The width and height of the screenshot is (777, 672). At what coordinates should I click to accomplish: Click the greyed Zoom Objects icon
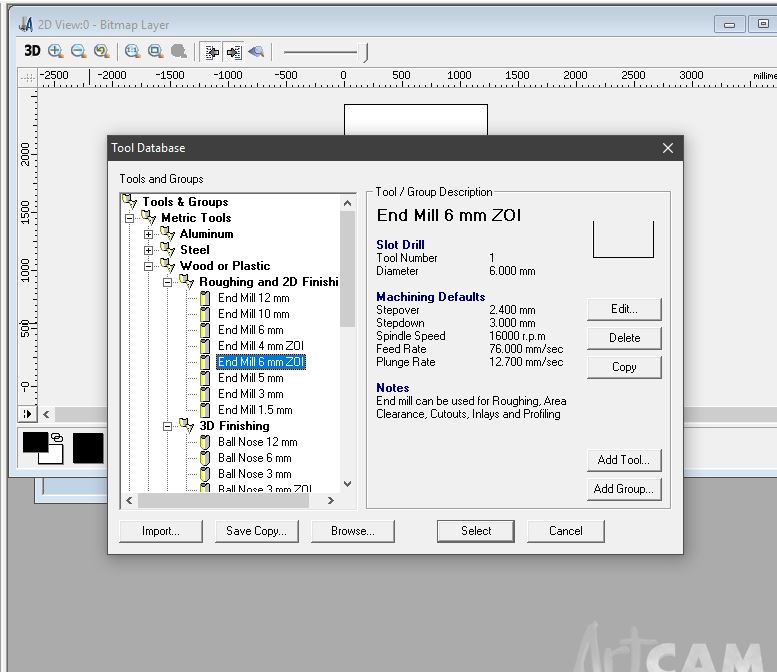(x=178, y=51)
